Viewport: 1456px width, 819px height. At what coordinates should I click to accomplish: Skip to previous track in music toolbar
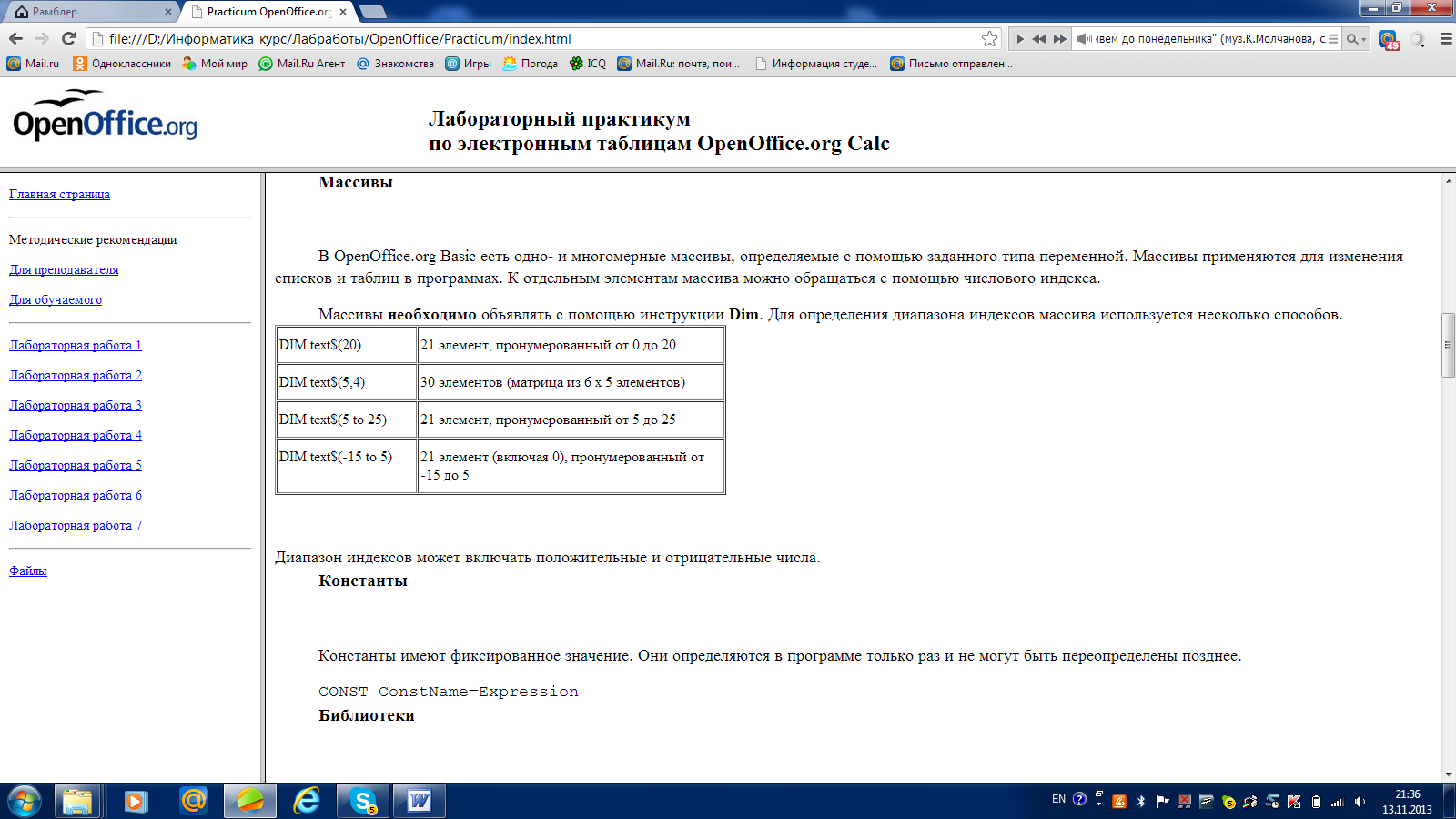1038,39
